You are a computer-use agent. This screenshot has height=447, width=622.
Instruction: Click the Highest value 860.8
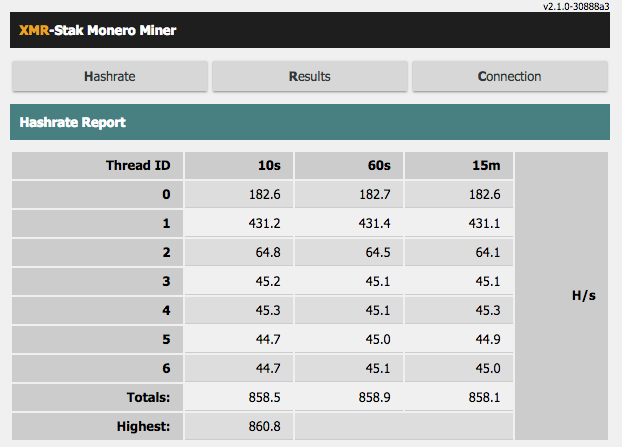click(264, 426)
